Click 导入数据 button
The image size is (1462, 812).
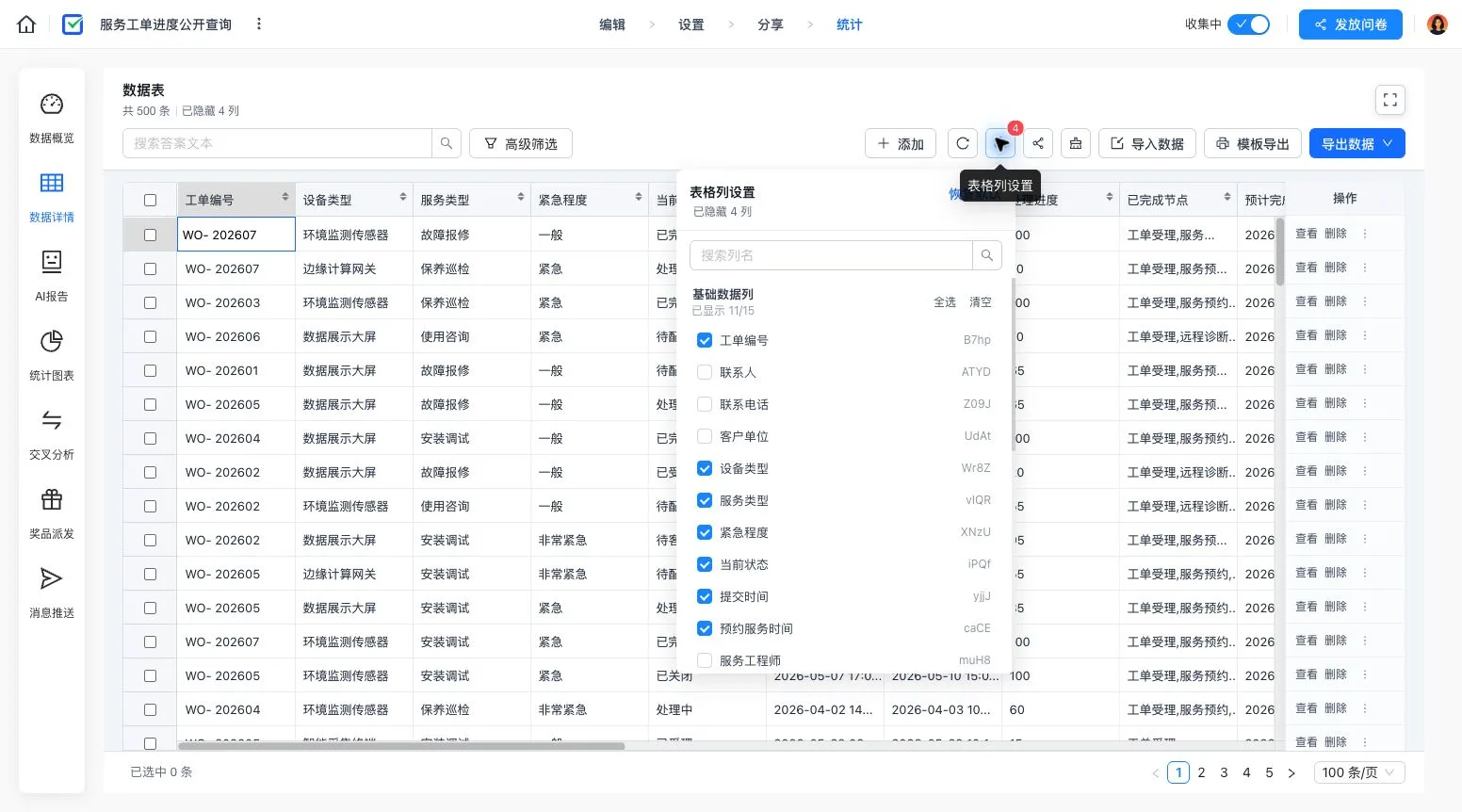[x=1147, y=143]
